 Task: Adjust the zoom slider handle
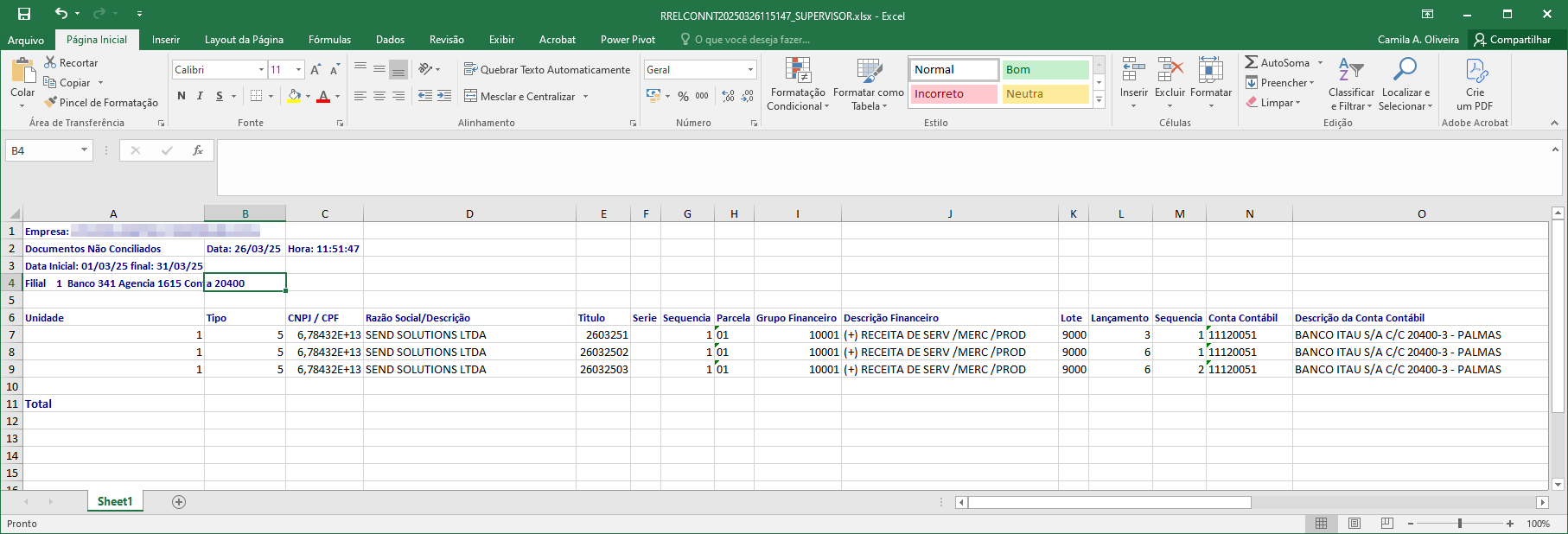1460,524
